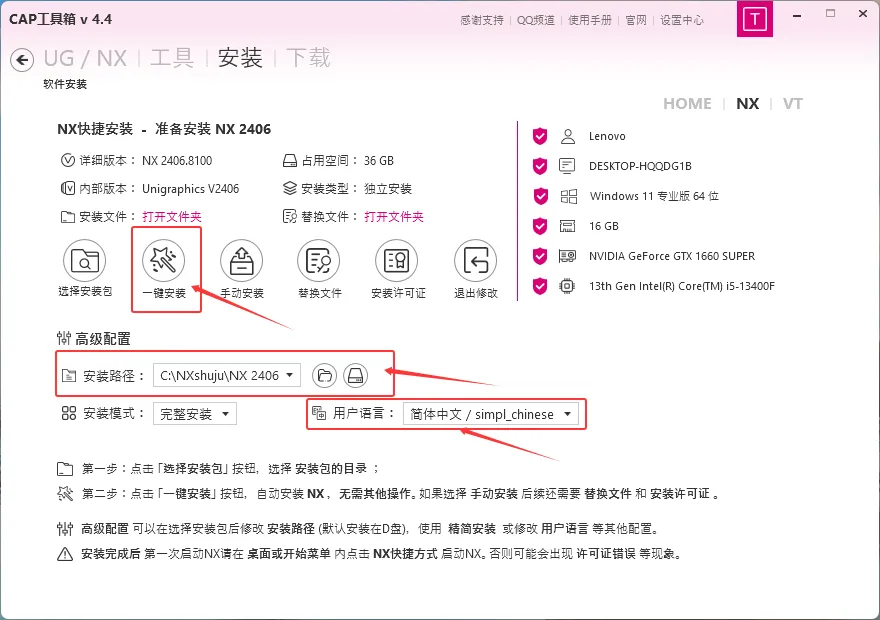Select the 安装 tab
The height and width of the screenshot is (620, 880).
coord(240,58)
